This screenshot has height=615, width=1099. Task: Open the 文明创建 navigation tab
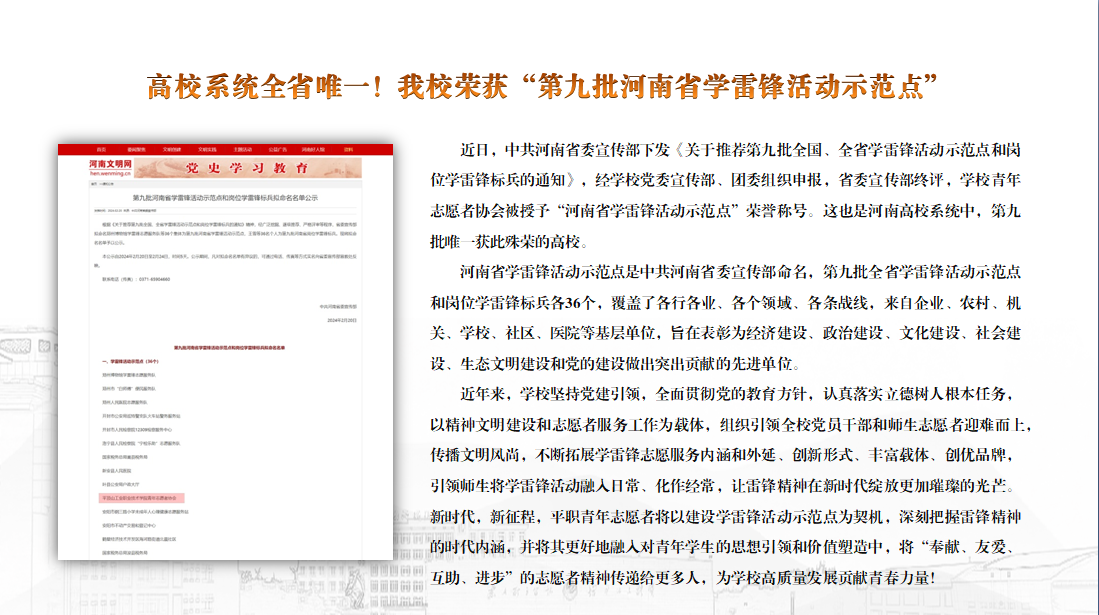coord(171,149)
